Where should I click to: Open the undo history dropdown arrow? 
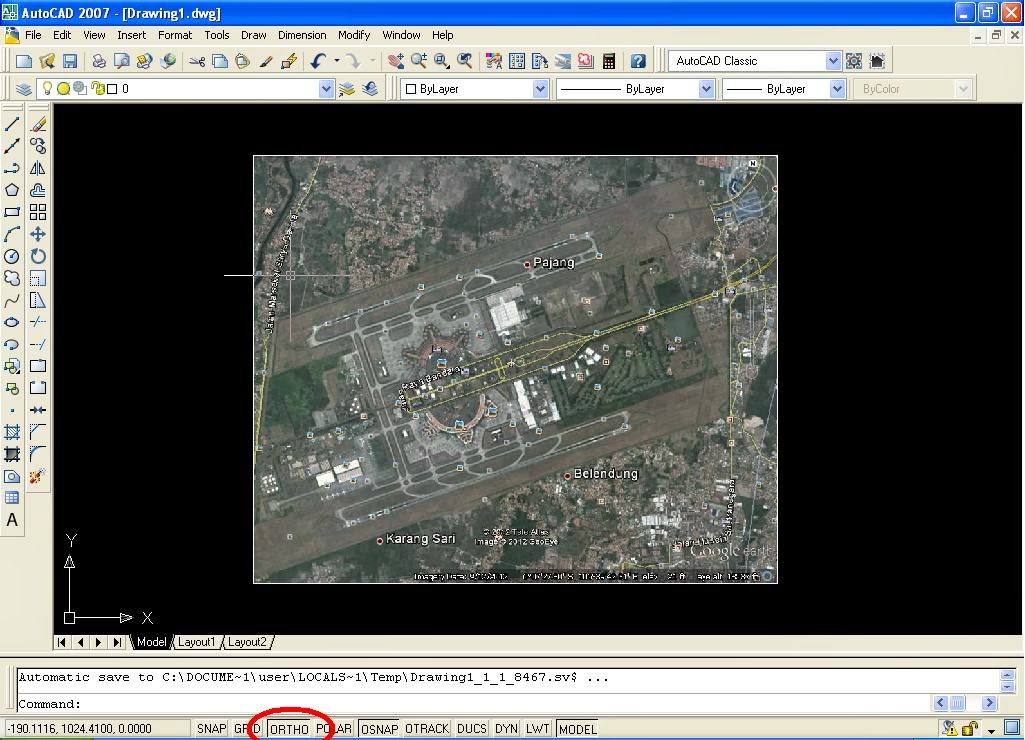click(337, 61)
